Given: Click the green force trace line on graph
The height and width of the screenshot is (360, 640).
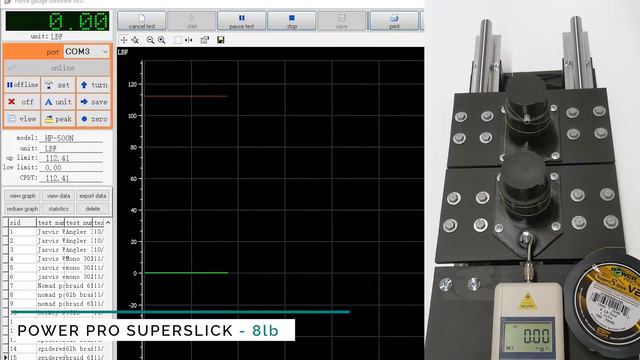Looking at the screenshot, I should 186,273.
